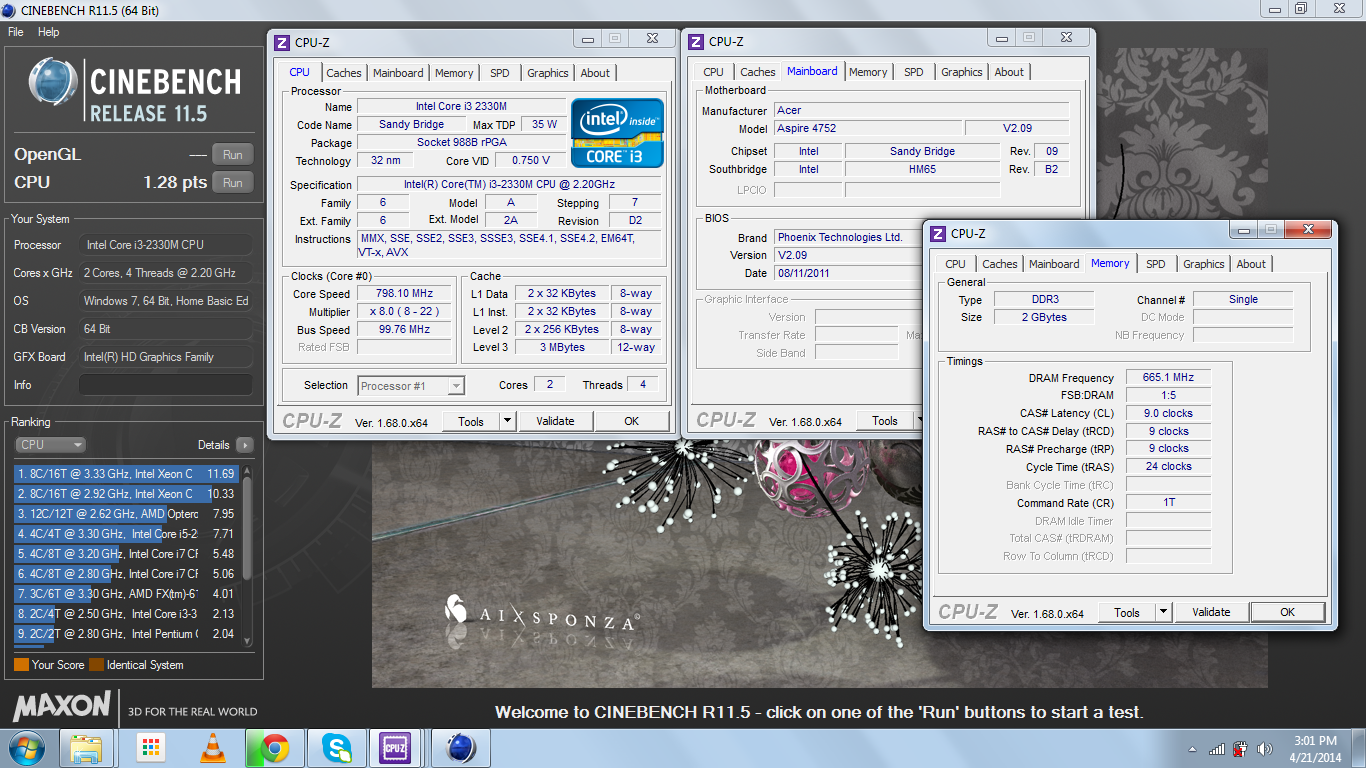
Task: Expand ranking Details arrow
Action: tap(245, 445)
